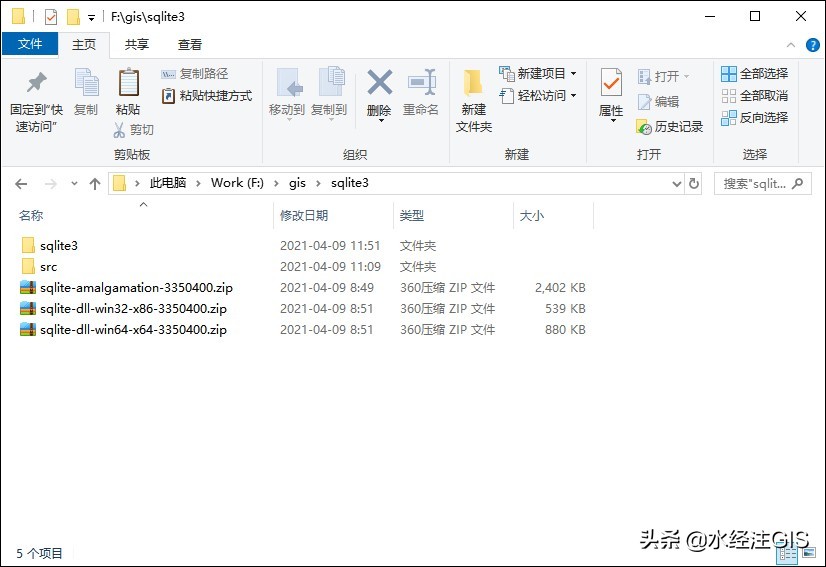Image resolution: width=826 pixels, height=567 pixels.
Task: Open the Delete (删除) dropdown arrow
Action: click(x=381, y=121)
